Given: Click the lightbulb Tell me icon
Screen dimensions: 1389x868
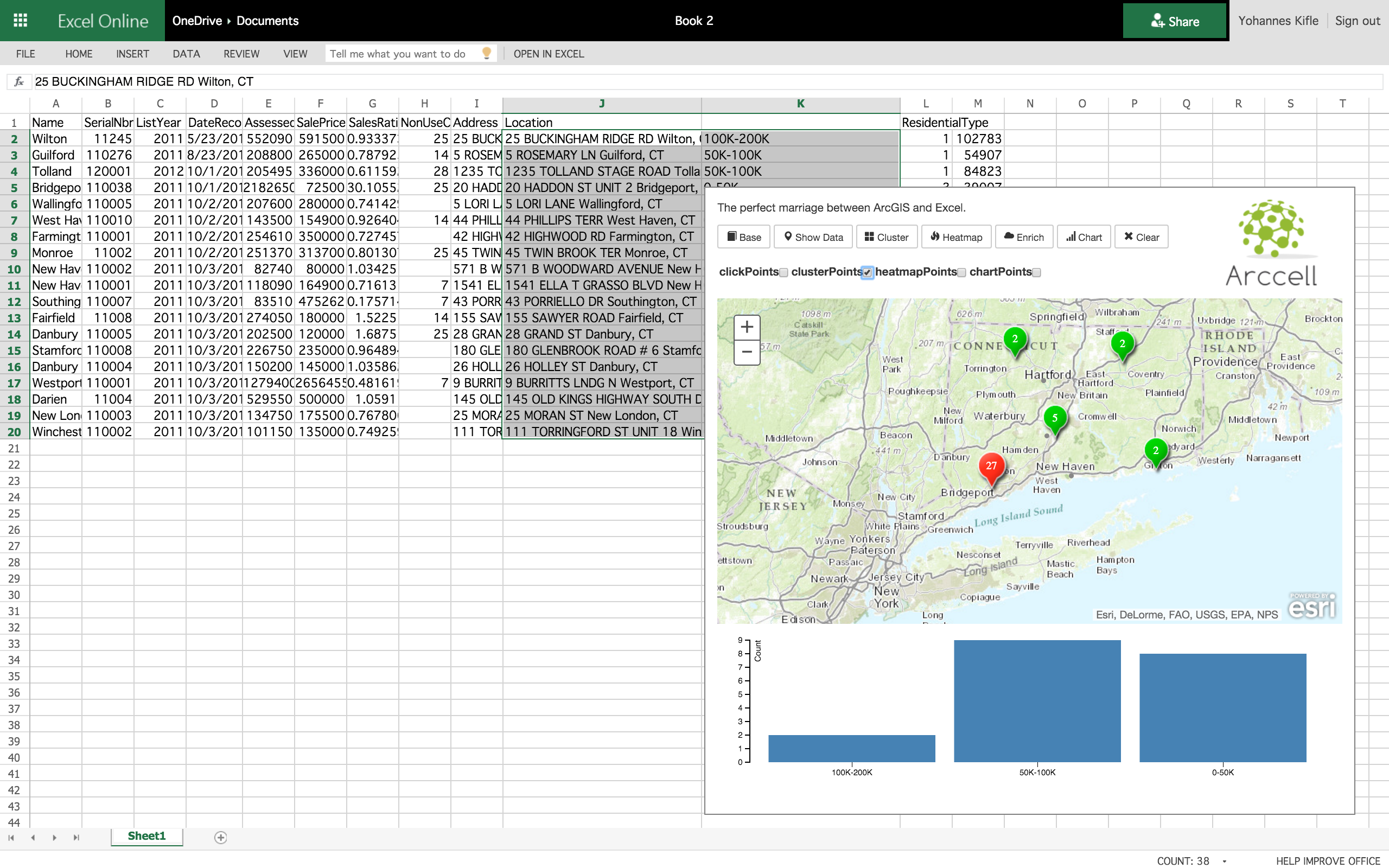Looking at the screenshot, I should coord(487,53).
